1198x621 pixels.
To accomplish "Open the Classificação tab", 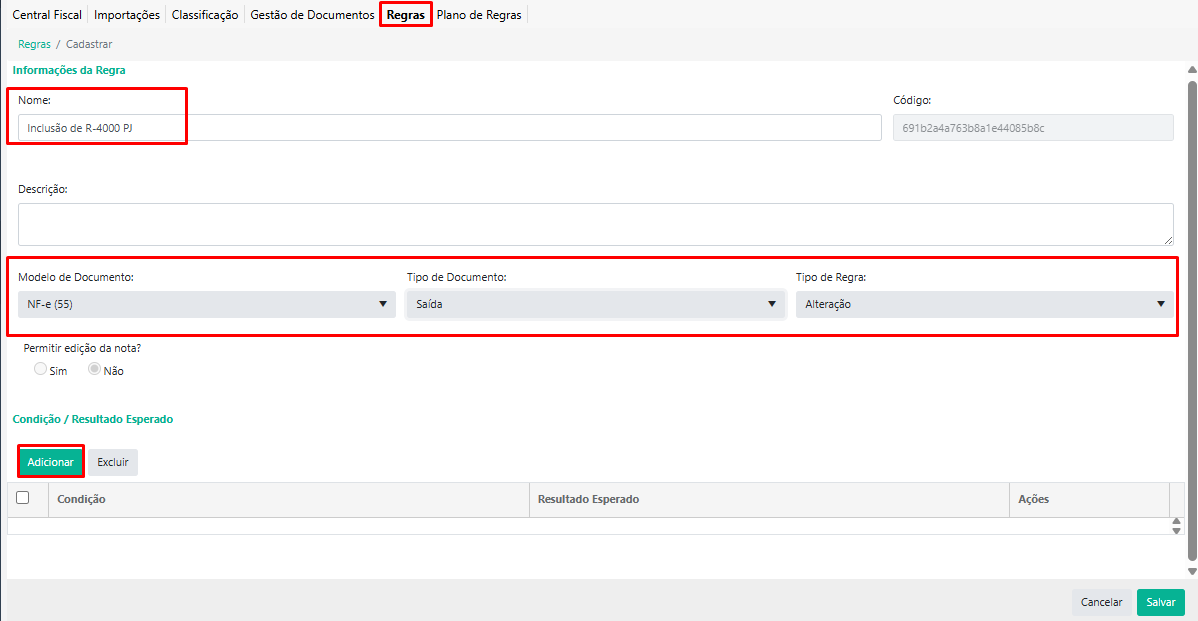I will (205, 15).
